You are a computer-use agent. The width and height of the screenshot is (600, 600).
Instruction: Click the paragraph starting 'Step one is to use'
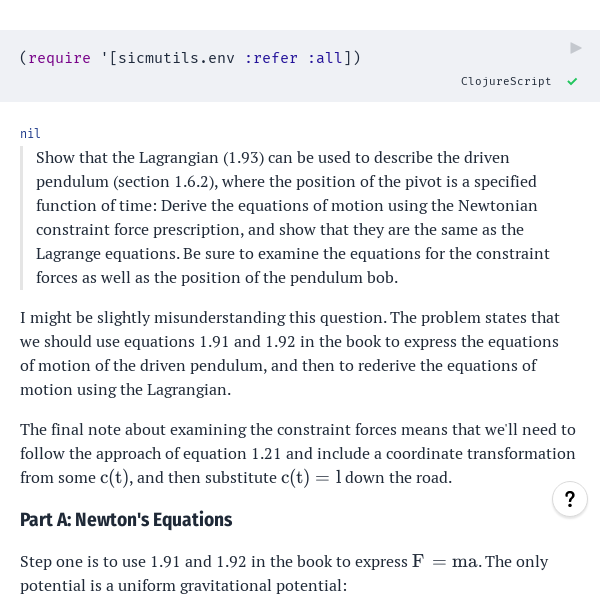284,574
